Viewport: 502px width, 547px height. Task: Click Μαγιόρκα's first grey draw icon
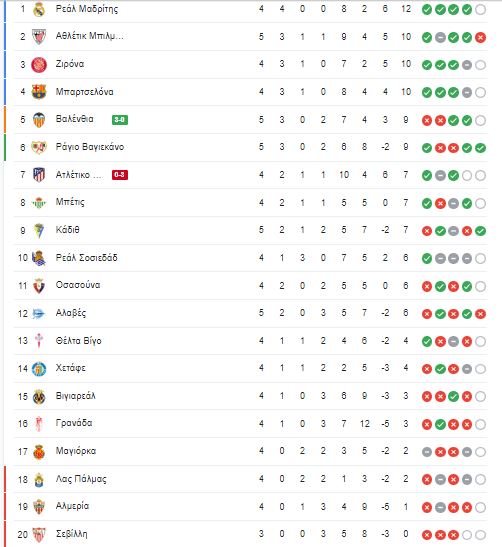[x=427, y=452]
